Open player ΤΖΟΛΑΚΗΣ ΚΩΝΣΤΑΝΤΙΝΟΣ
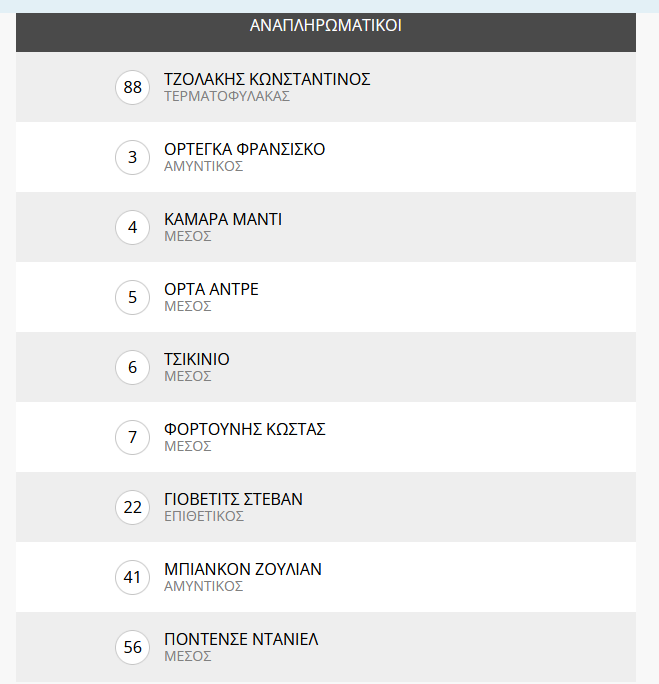 (x=267, y=79)
